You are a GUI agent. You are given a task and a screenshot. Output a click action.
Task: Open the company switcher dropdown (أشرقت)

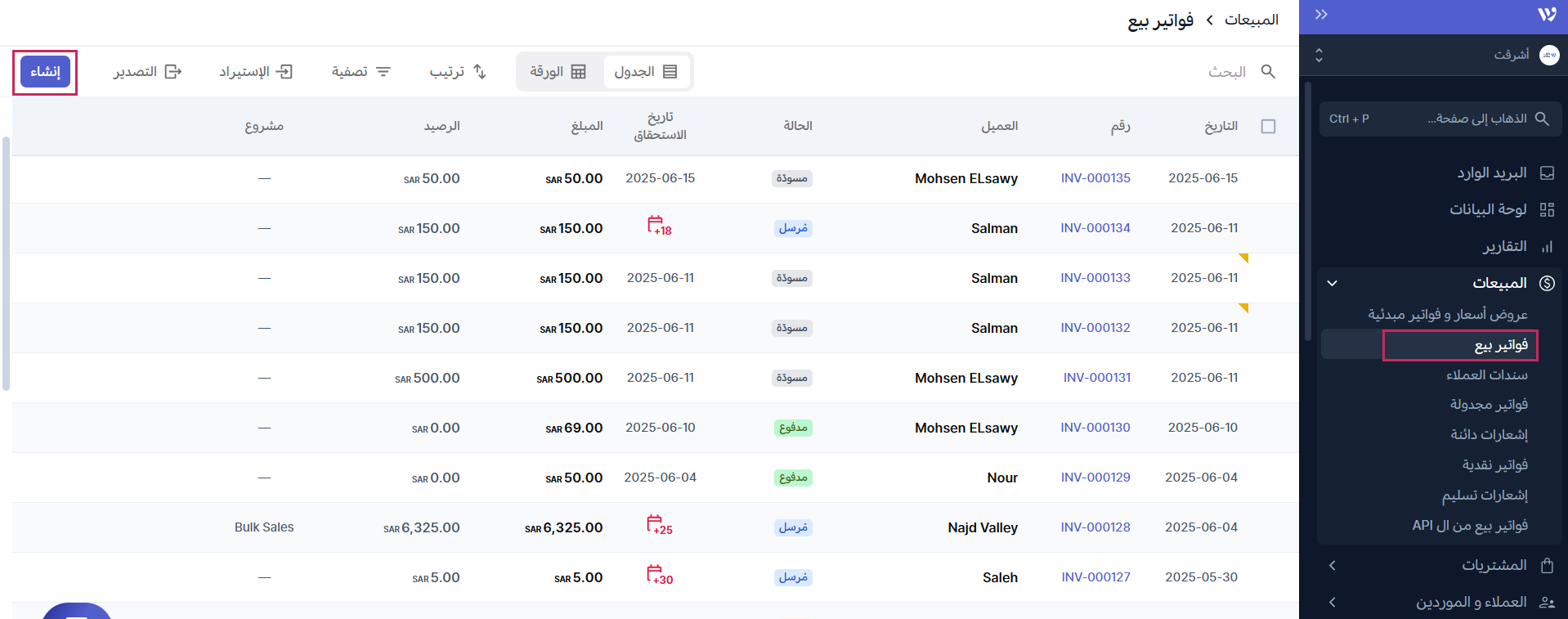coord(1319,55)
